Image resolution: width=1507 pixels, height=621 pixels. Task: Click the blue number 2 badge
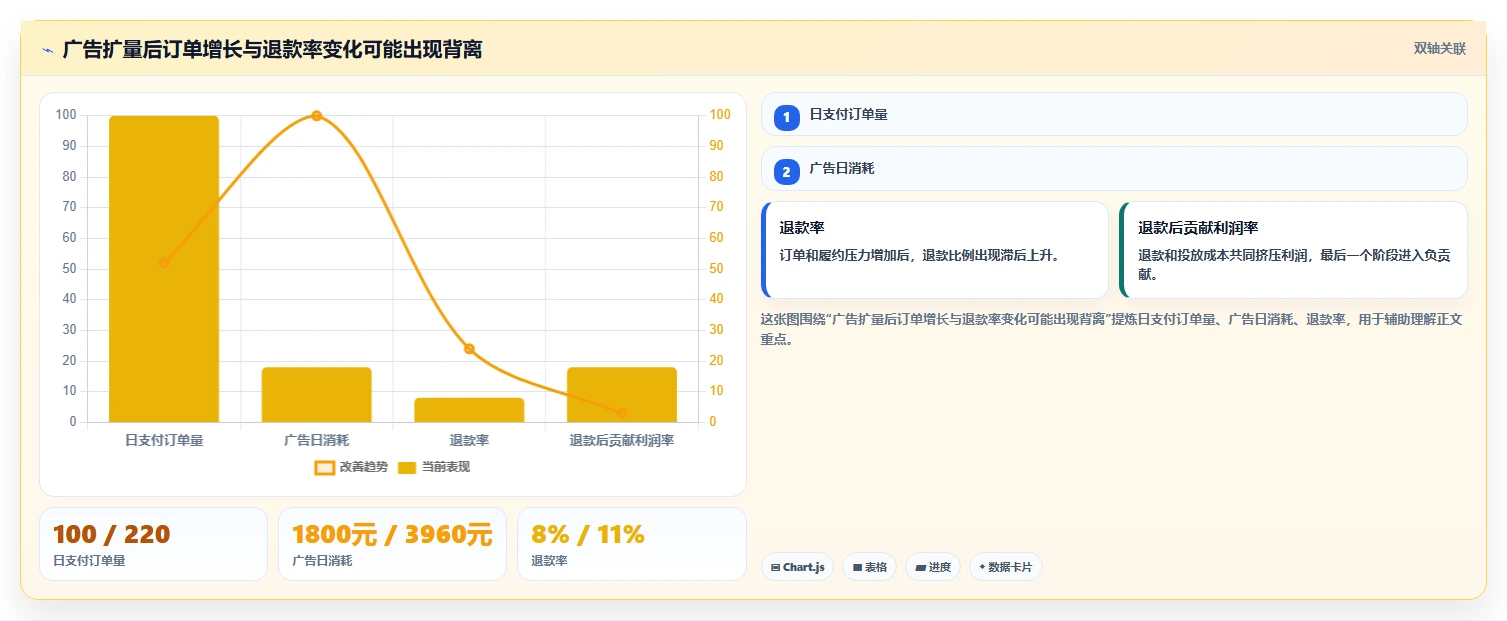click(x=786, y=172)
